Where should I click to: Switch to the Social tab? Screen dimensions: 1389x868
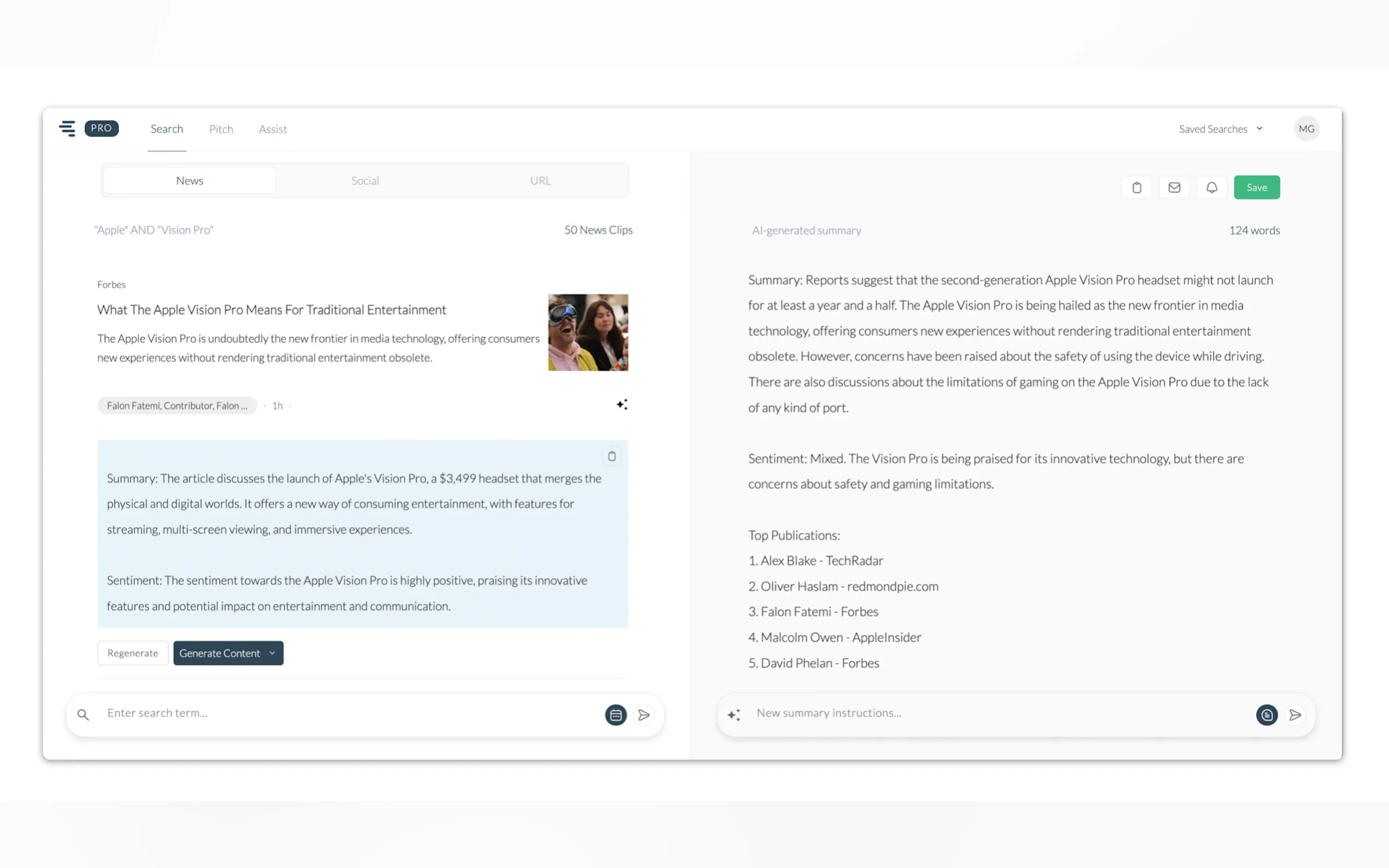click(x=365, y=180)
